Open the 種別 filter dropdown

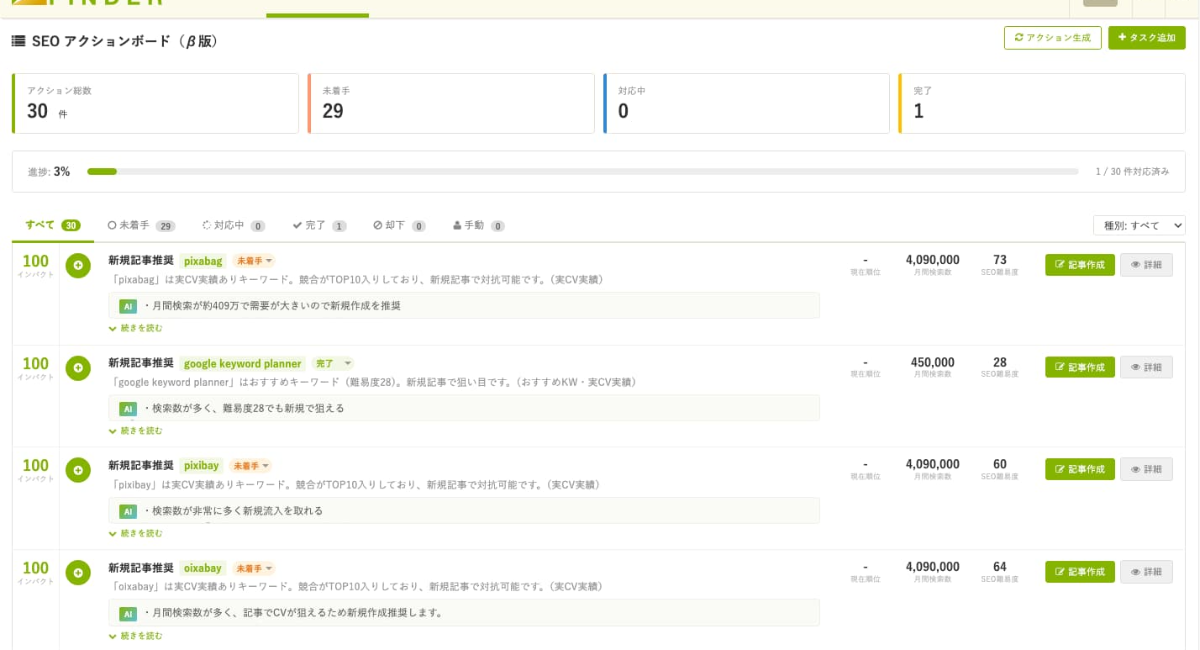[x=1138, y=226]
